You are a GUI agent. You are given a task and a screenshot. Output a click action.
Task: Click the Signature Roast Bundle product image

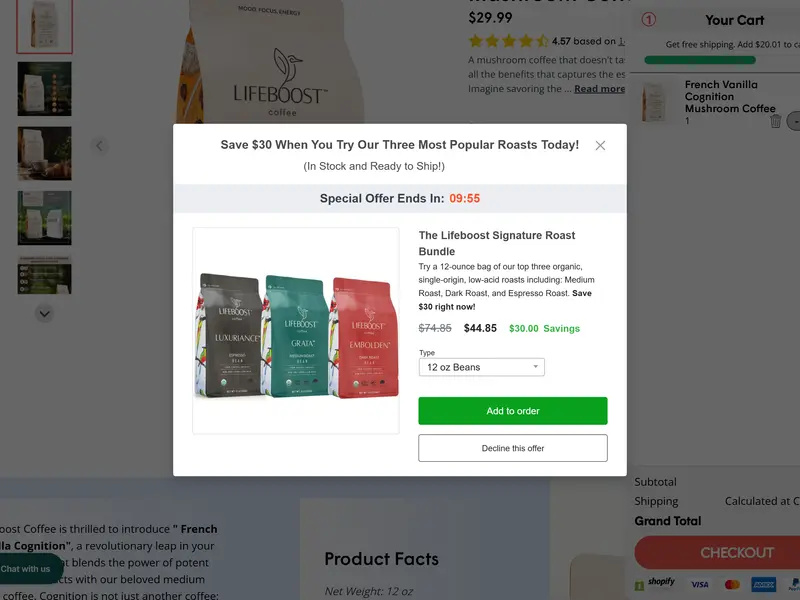pyautogui.click(x=296, y=331)
